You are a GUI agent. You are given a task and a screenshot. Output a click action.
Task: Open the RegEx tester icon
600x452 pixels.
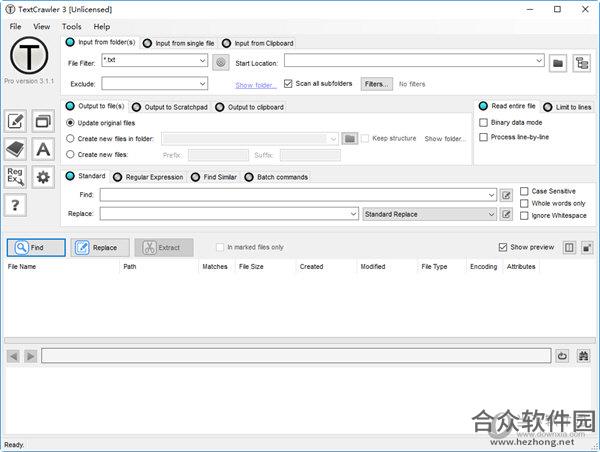15,177
